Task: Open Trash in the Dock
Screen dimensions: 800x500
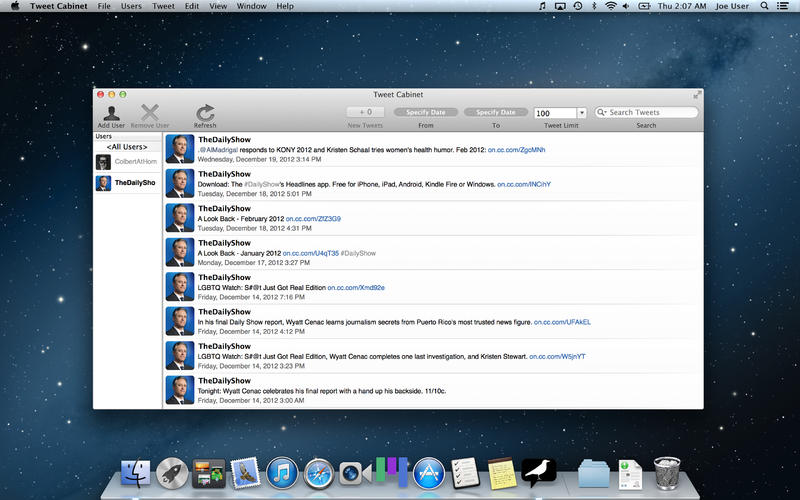Action: pos(667,473)
